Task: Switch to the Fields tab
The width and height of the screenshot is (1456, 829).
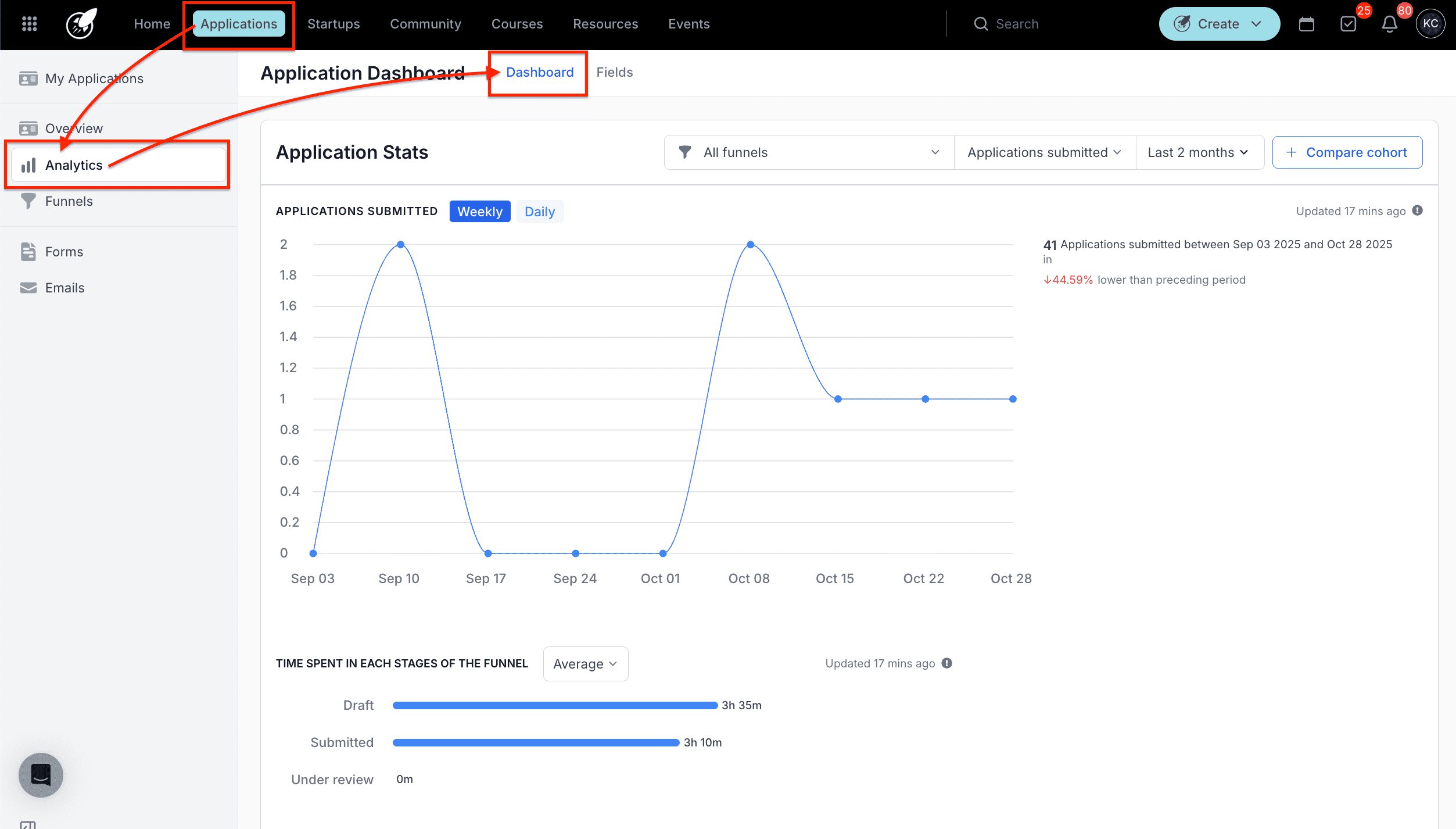Action: pyautogui.click(x=614, y=72)
